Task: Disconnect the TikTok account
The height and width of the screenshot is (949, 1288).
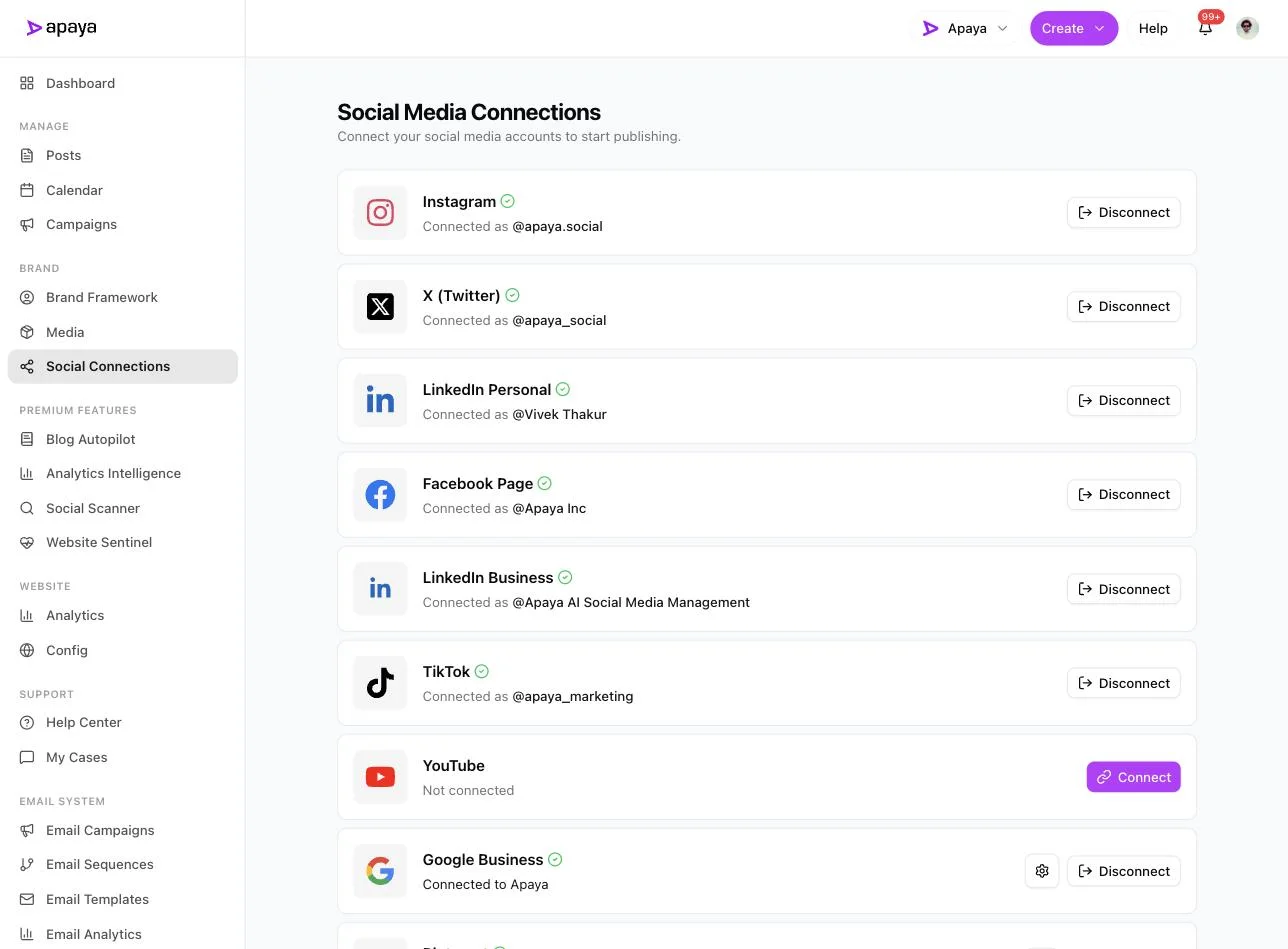Action: [1124, 683]
